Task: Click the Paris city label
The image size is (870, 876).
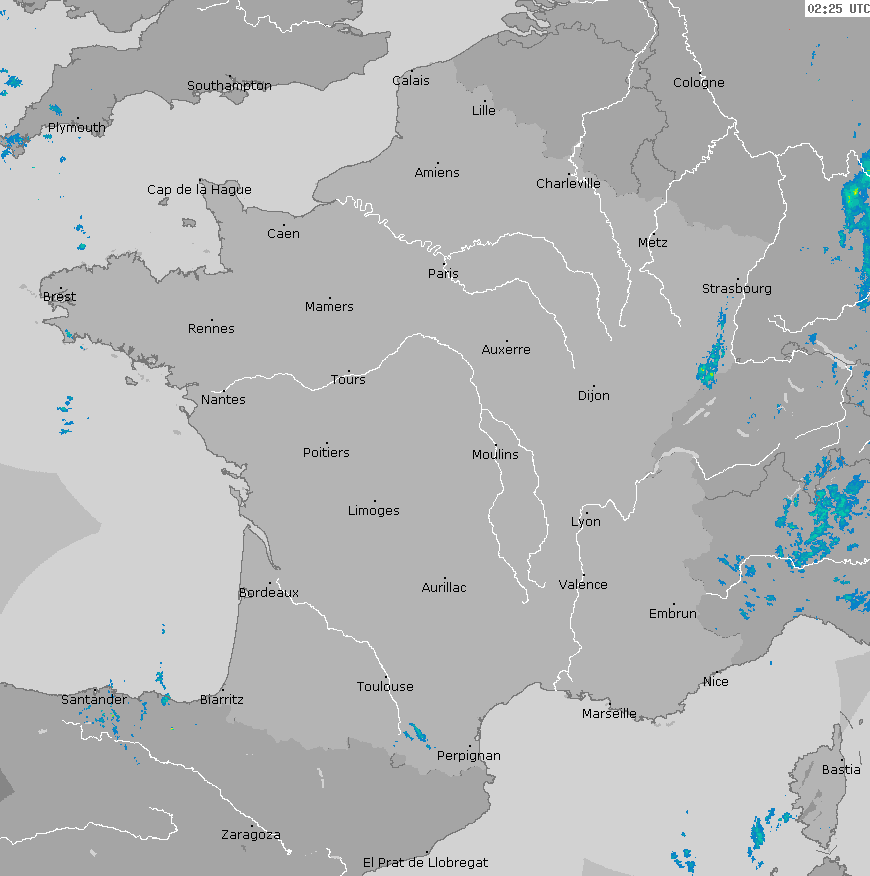Action: [x=443, y=274]
